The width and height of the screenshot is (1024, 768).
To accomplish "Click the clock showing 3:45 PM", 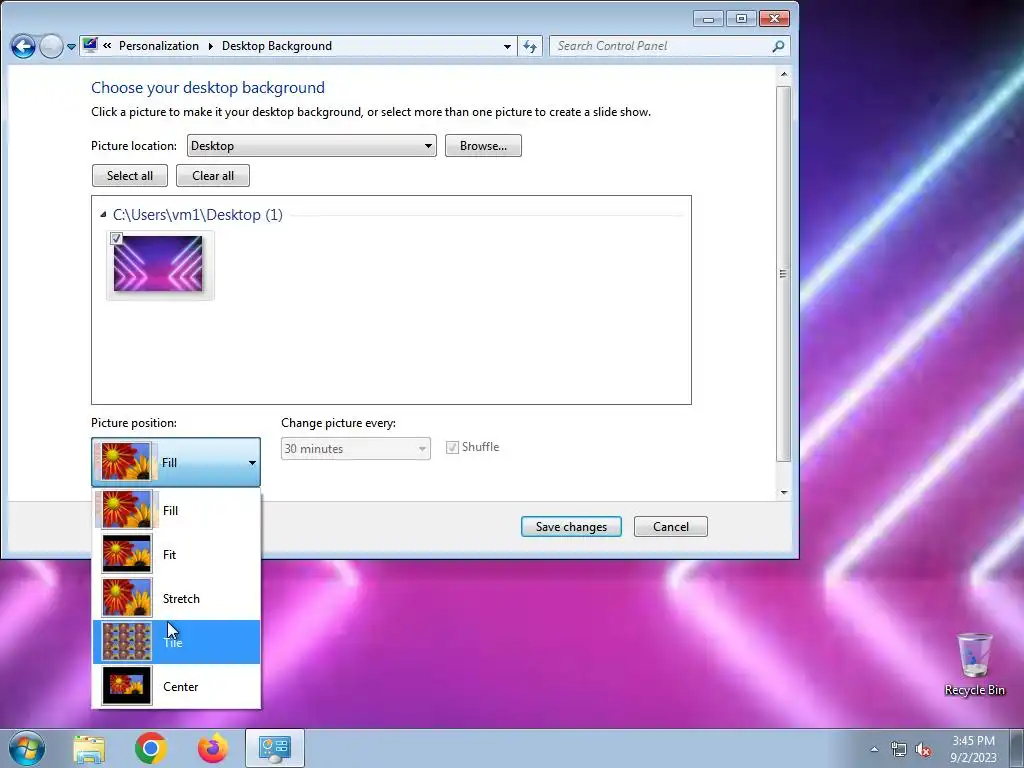I will tap(973, 749).
